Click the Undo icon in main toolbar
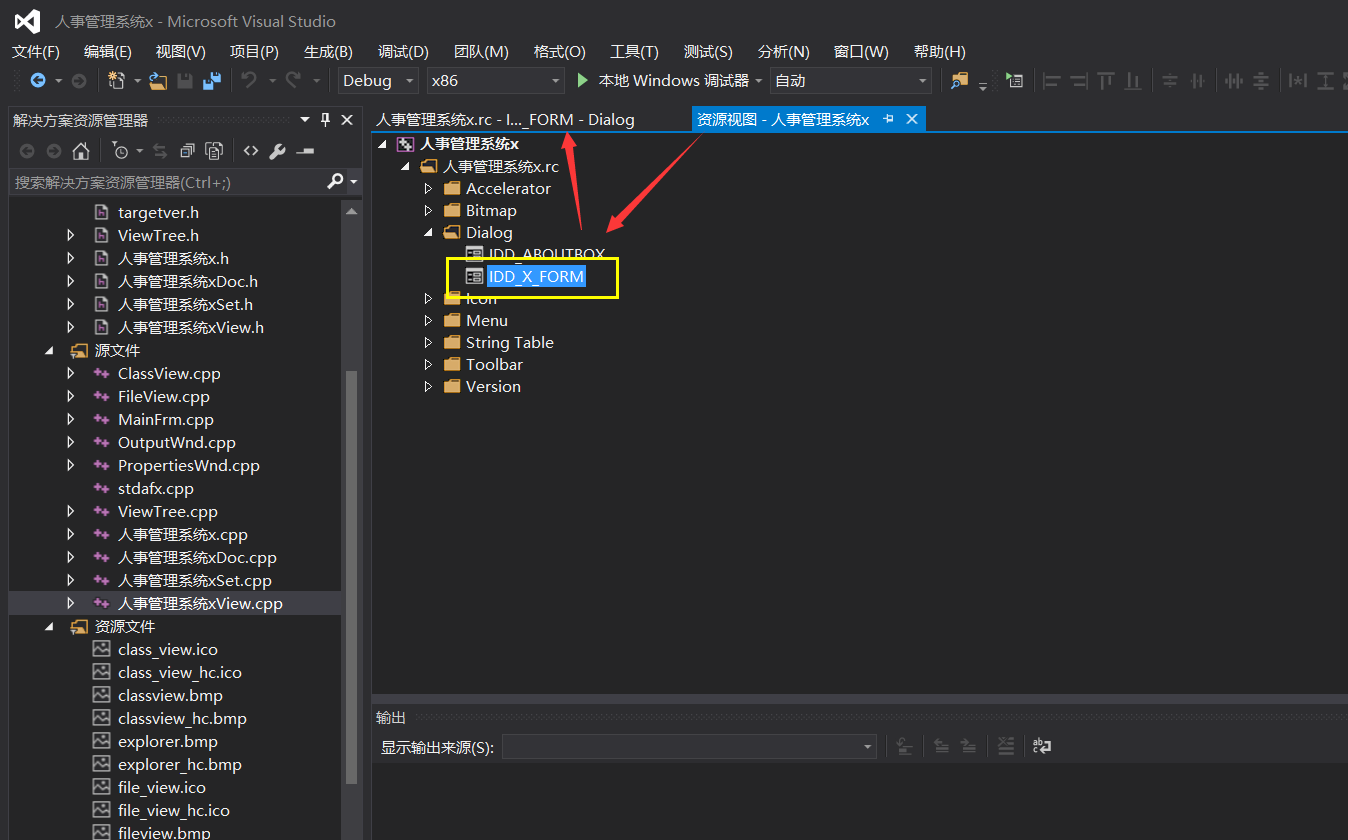The width and height of the screenshot is (1348, 840). pyautogui.click(x=249, y=81)
